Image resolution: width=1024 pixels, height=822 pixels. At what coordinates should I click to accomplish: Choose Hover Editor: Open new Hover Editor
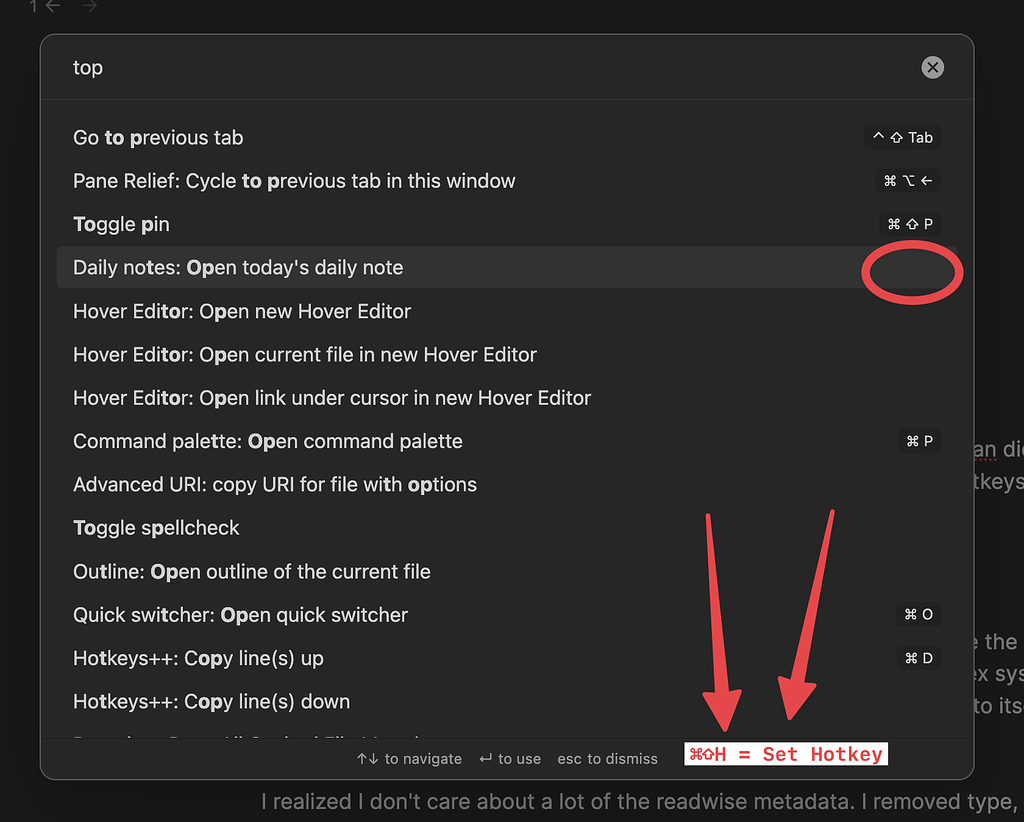[241, 311]
